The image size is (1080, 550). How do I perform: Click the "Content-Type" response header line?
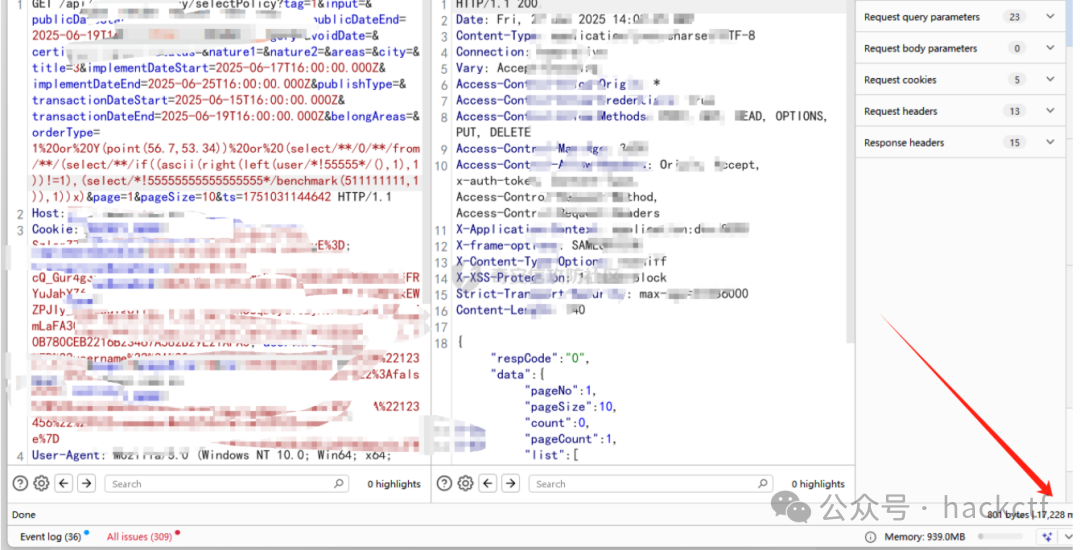[x=605, y=36]
